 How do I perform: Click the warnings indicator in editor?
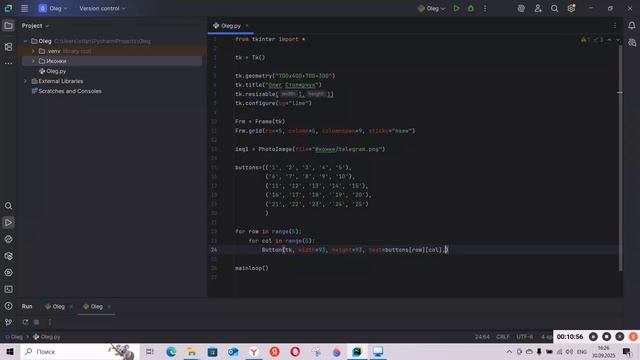tap(591, 40)
